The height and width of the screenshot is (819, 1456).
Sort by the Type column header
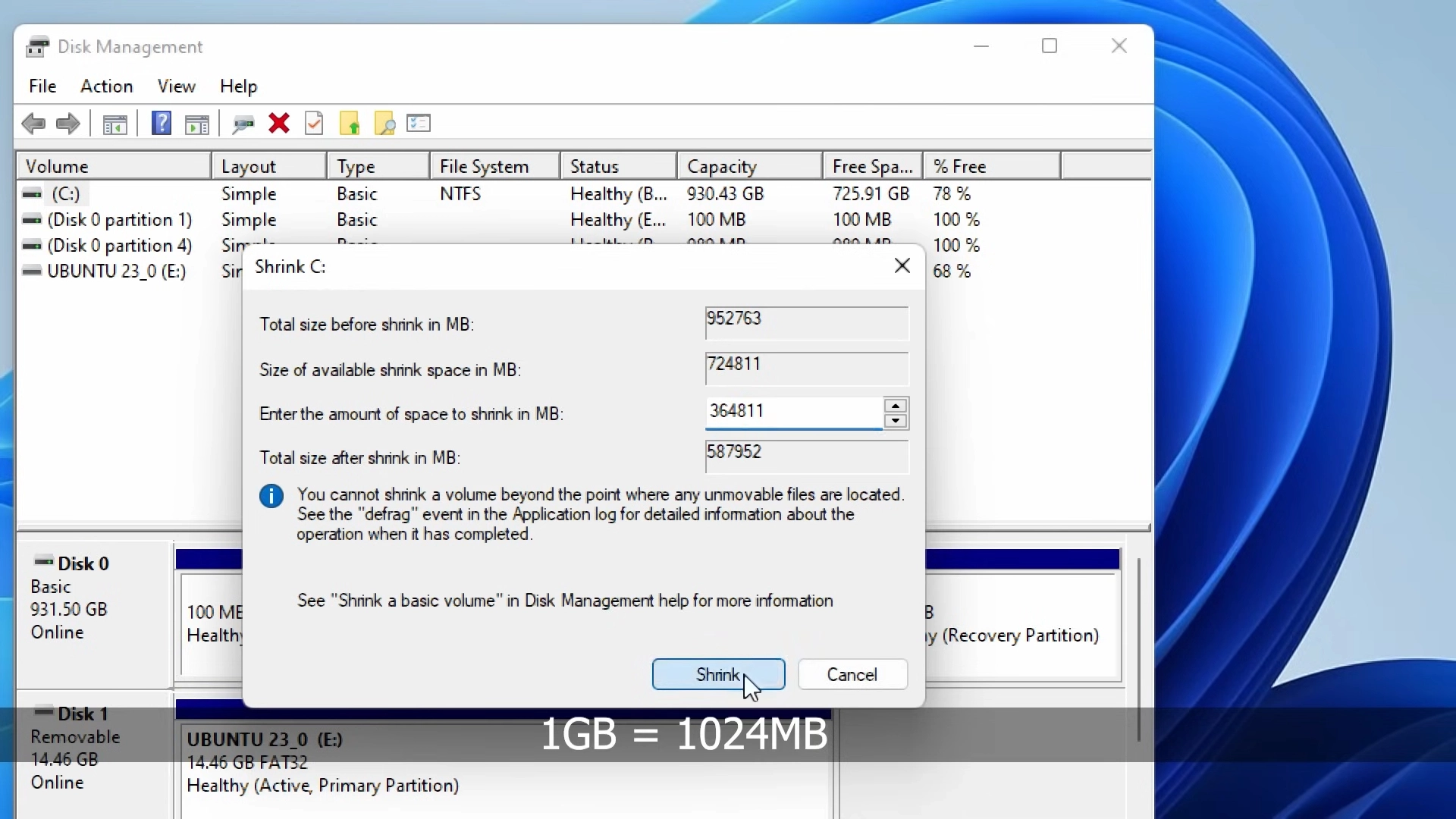(379, 166)
